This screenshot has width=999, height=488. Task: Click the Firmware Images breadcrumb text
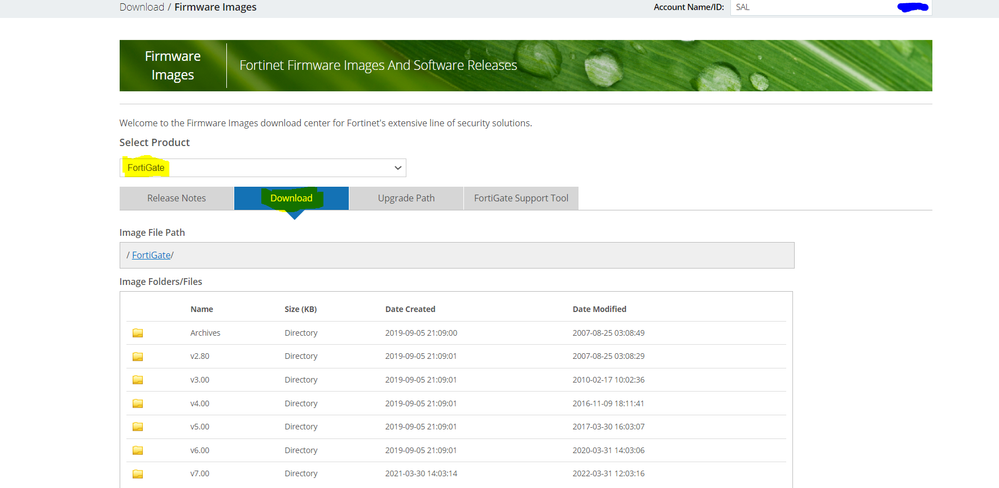(215, 8)
